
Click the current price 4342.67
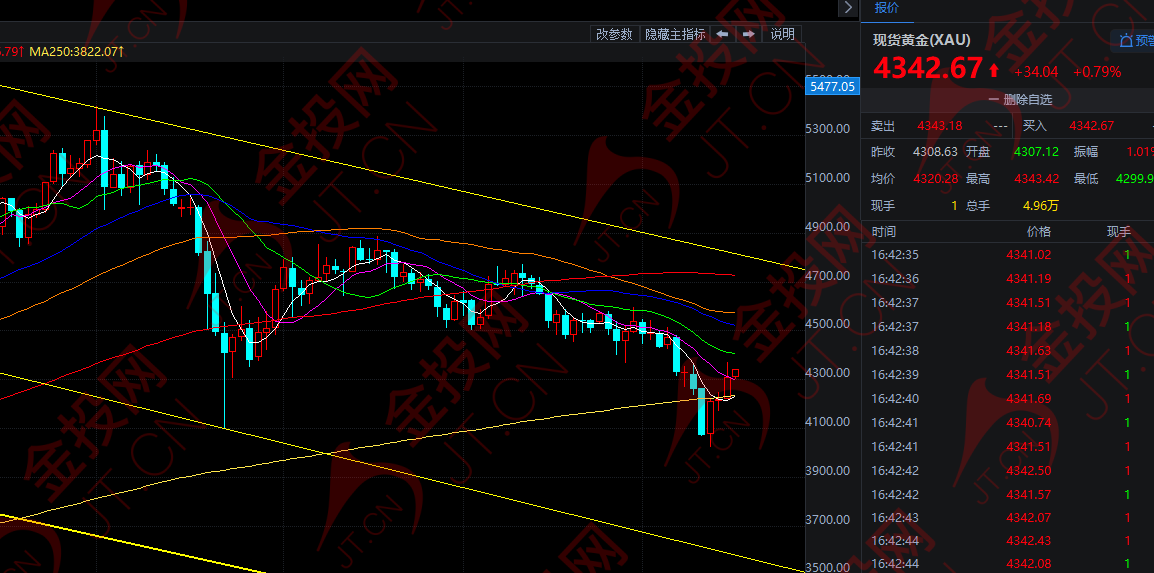[x=927, y=68]
